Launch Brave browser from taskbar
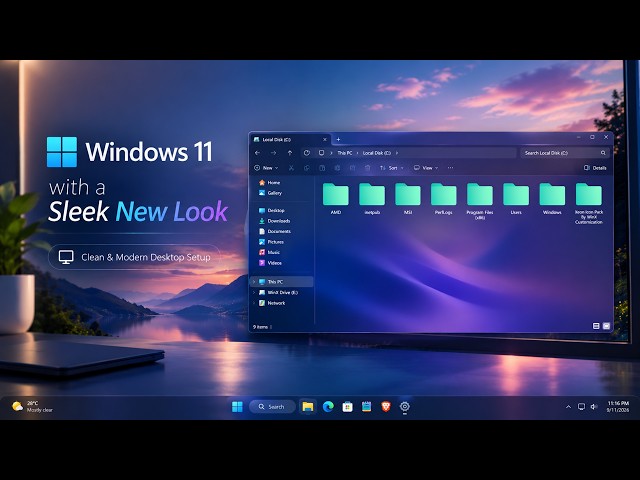640x480 pixels. (x=386, y=407)
